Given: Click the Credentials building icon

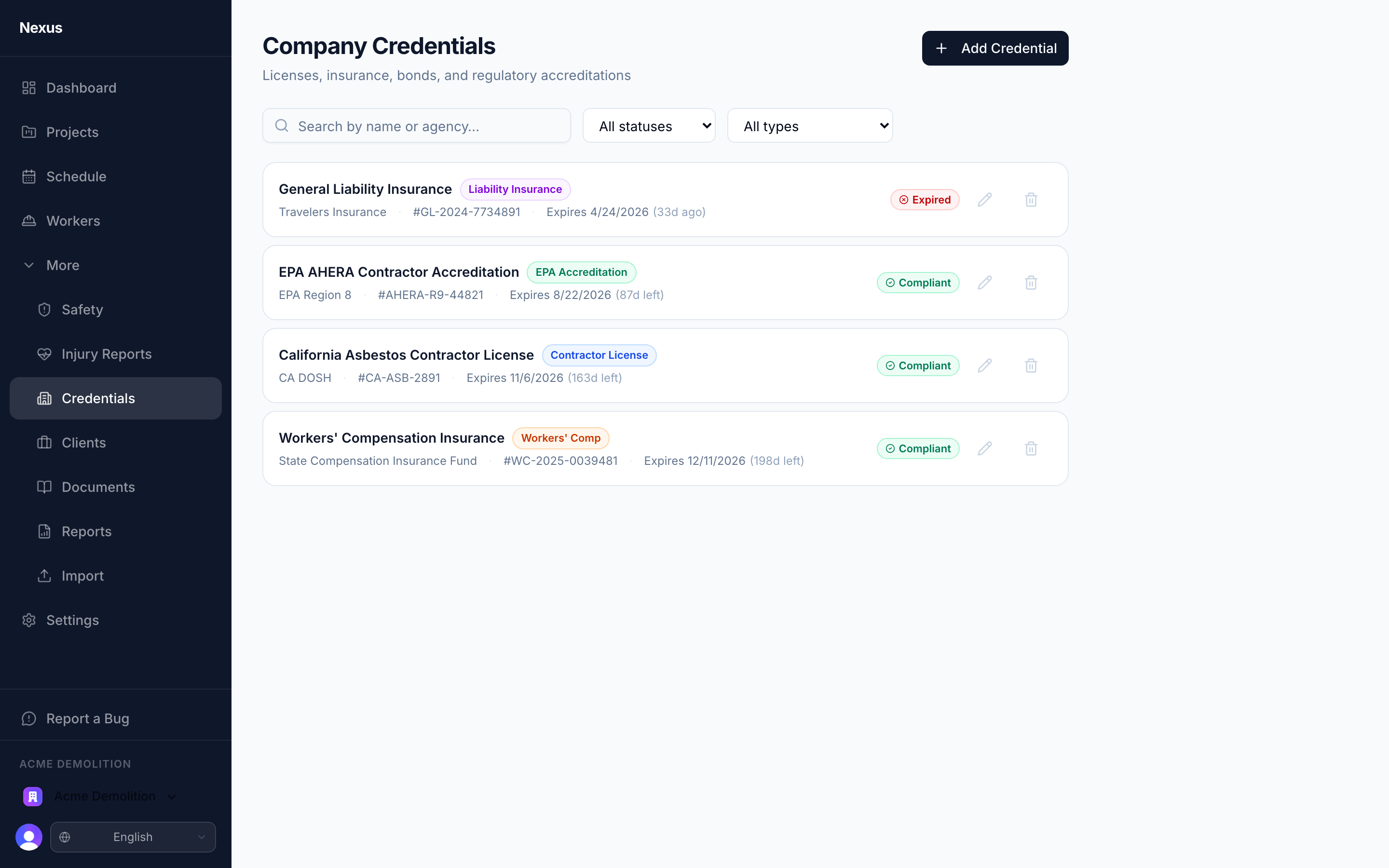Looking at the screenshot, I should 44,398.
